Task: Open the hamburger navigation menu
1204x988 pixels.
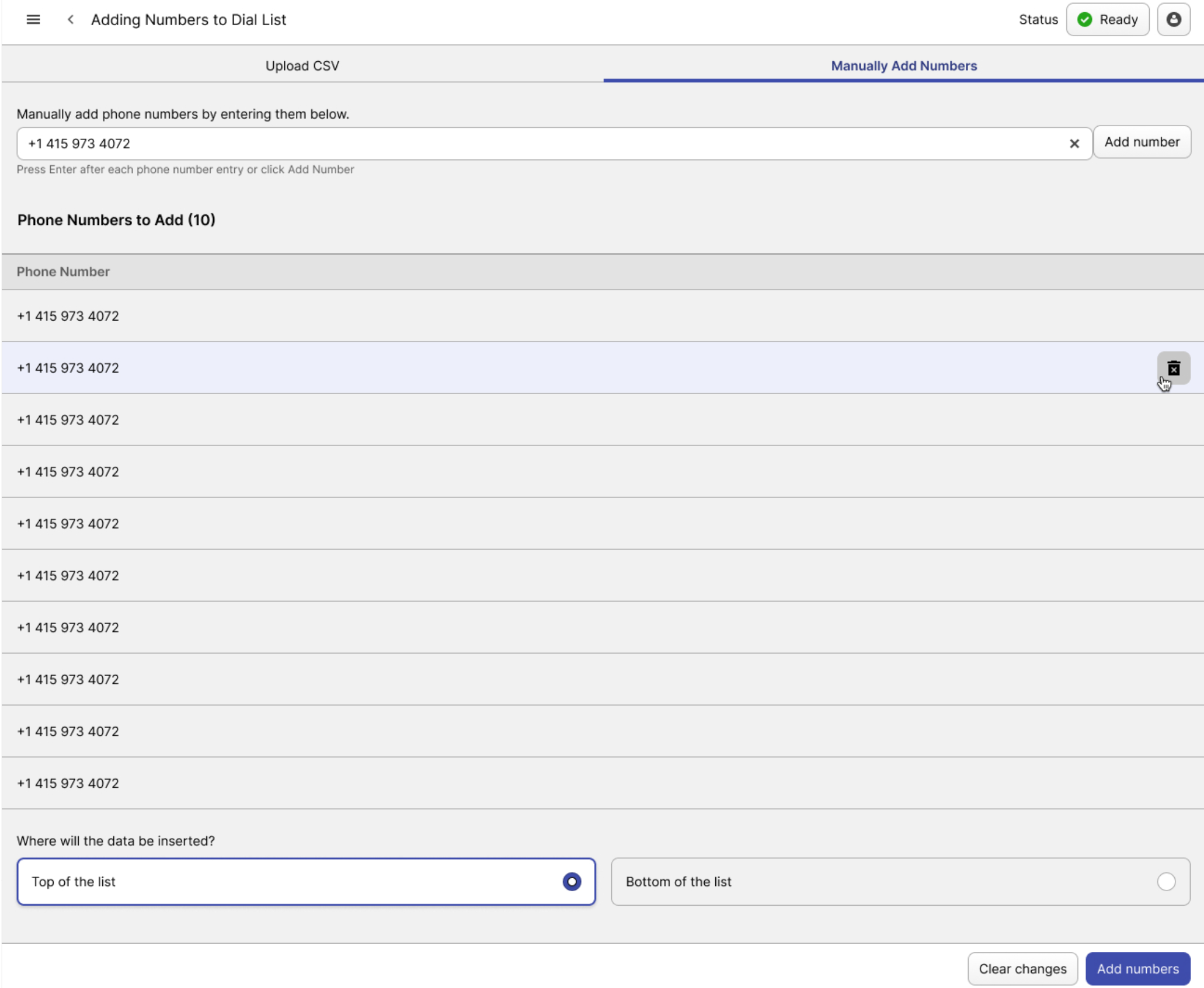Action: (33, 20)
